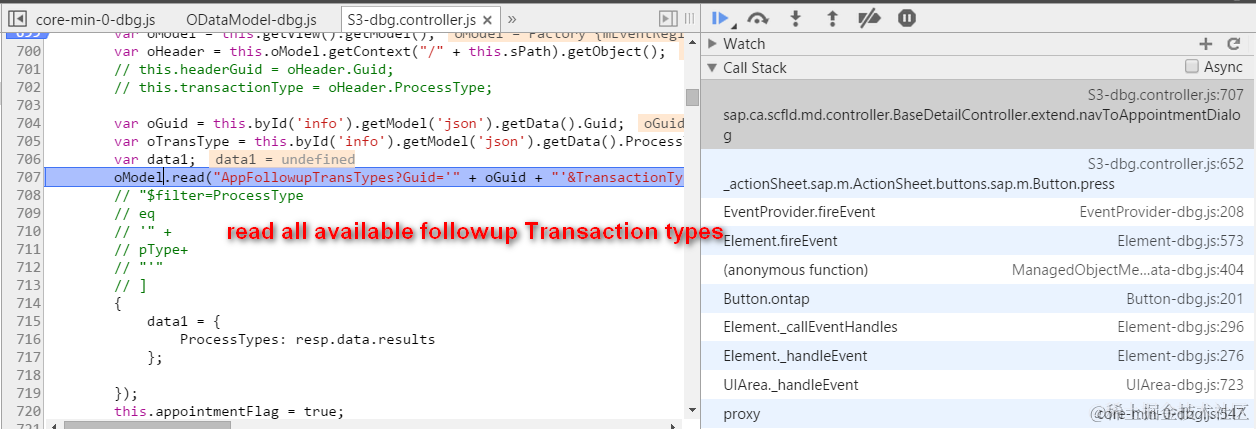
Task: Resume script execution button
Action: 719,17
